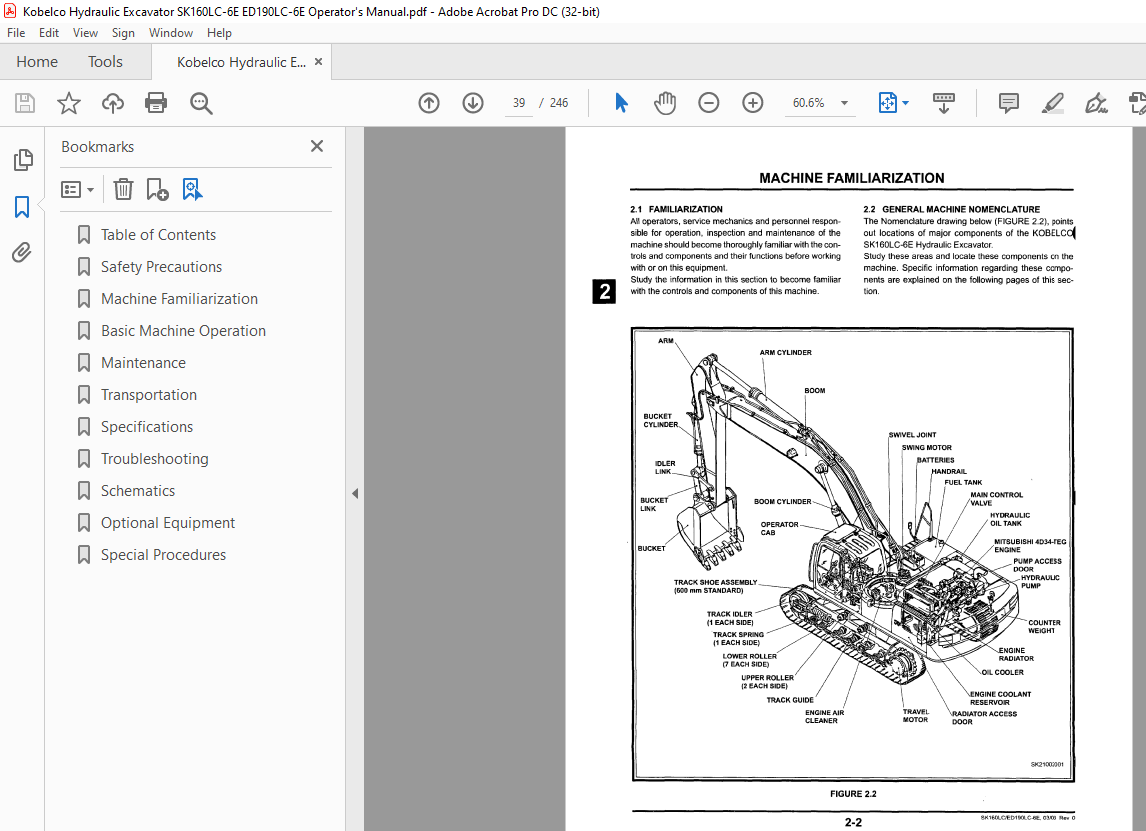Go to Troubleshooting bookmark

pos(155,459)
